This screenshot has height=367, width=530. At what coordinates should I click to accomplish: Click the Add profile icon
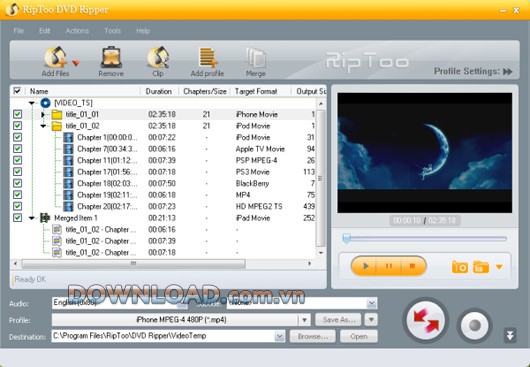tap(207, 57)
